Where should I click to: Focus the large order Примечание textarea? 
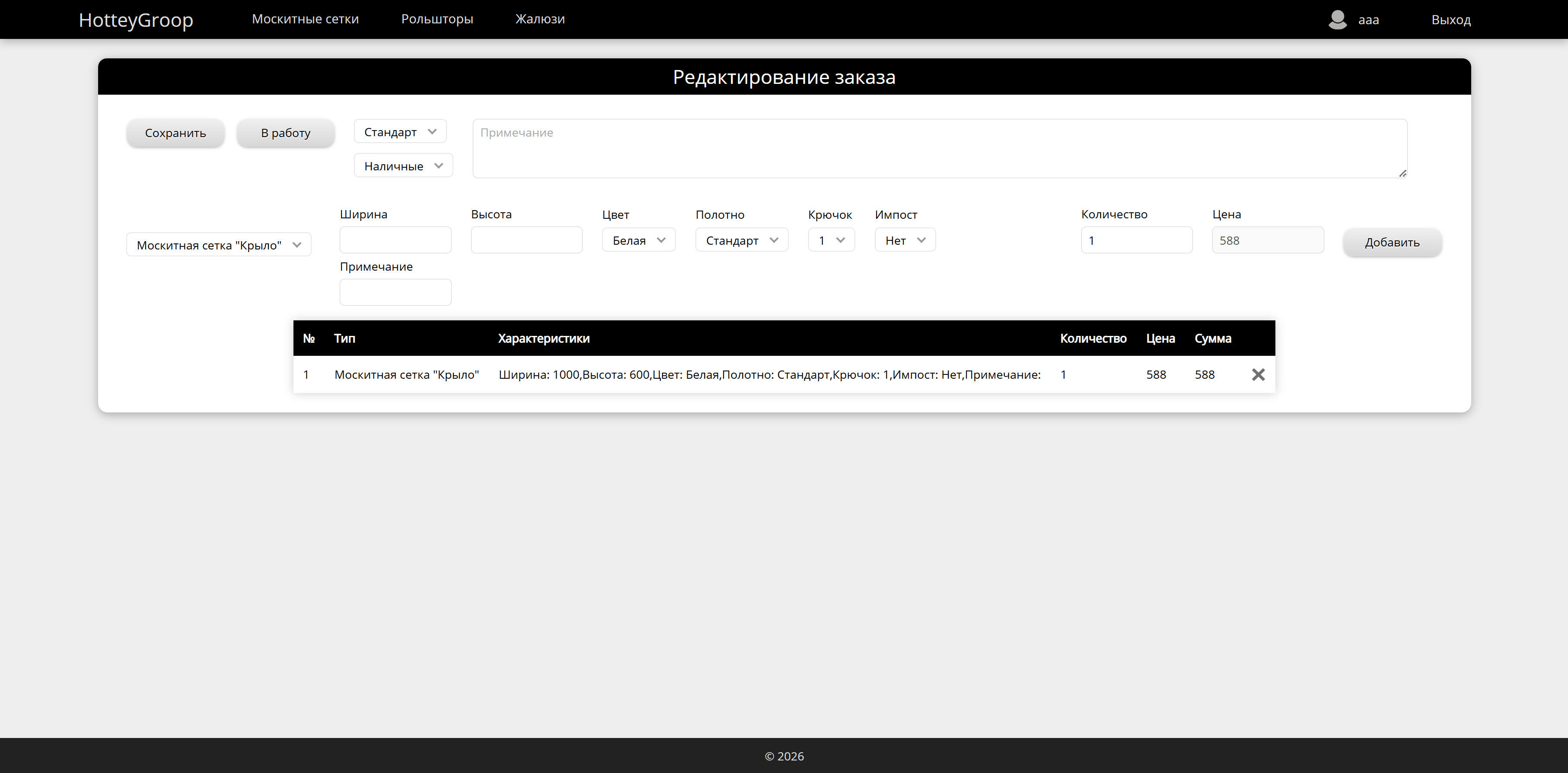coord(940,149)
